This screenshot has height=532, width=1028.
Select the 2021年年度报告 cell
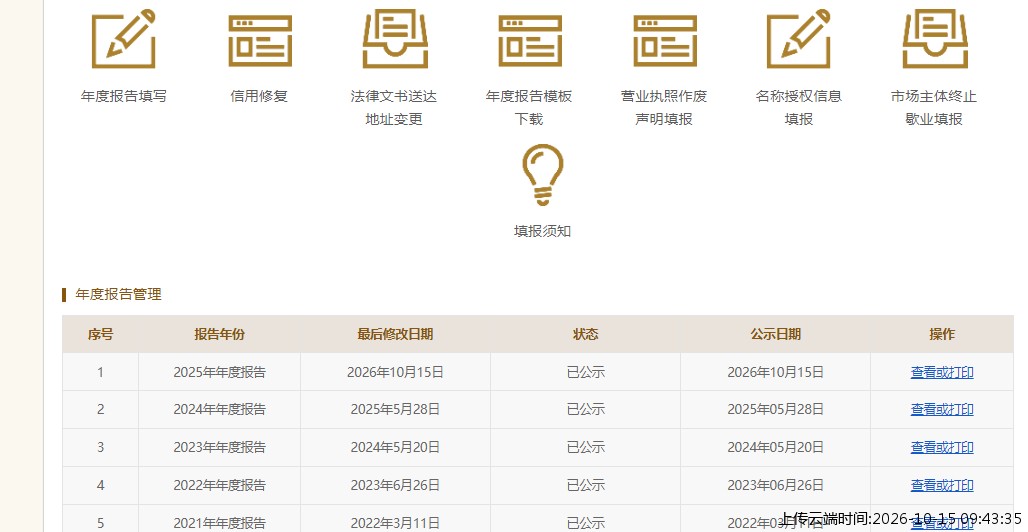(220, 519)
